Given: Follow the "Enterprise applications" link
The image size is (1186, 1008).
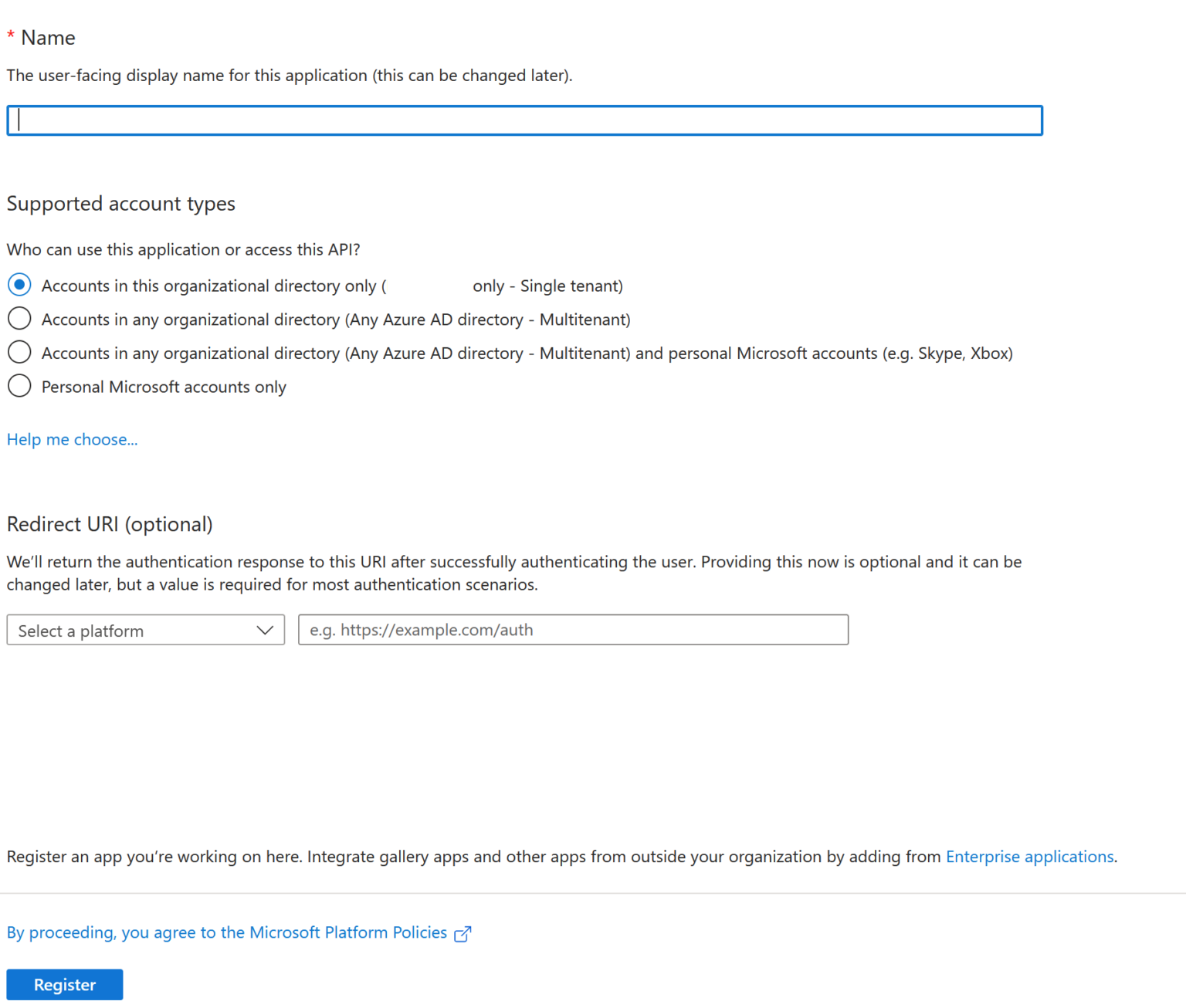Looking at the screenshot, I should 1029,857.
